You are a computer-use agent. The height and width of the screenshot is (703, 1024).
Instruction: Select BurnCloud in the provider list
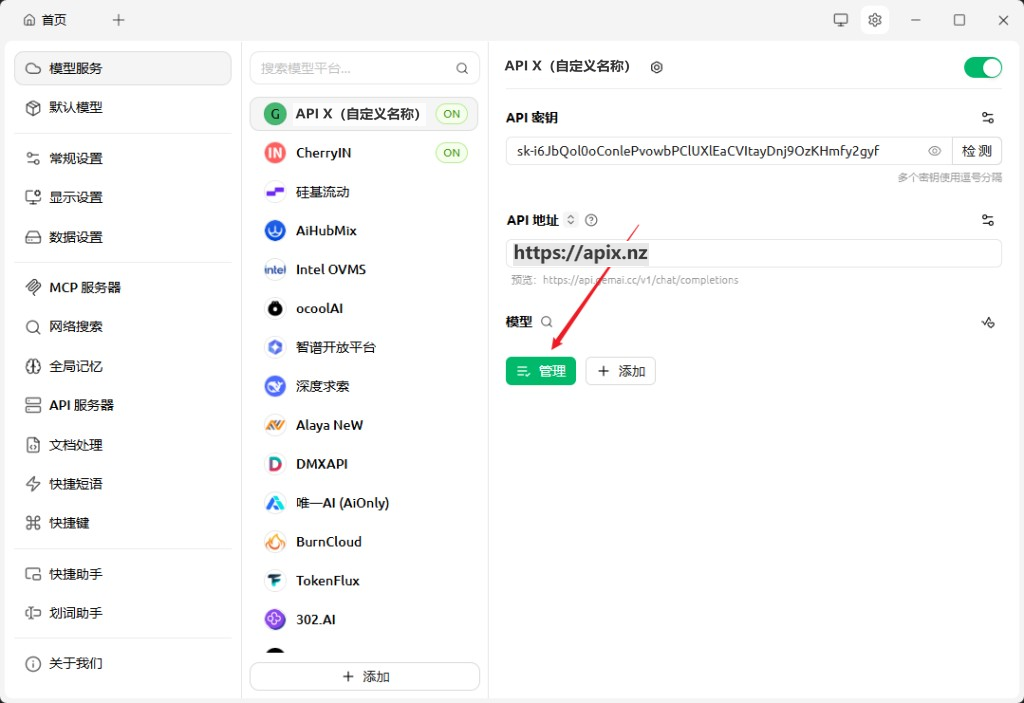364,542
